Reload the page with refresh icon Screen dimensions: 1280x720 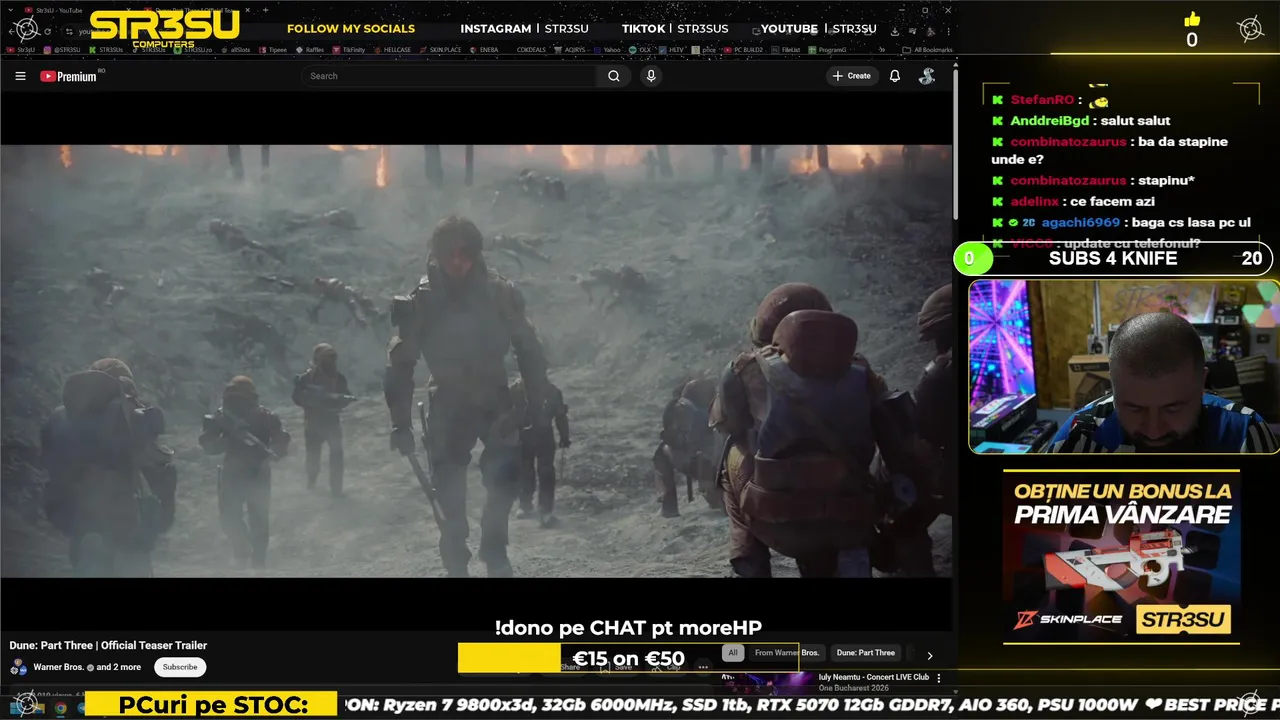point(47,31)
